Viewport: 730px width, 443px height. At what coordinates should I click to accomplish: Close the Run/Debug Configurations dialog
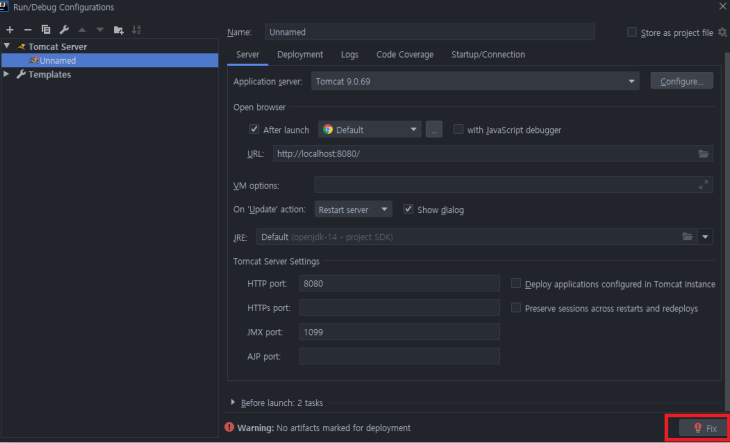[722, 6]
